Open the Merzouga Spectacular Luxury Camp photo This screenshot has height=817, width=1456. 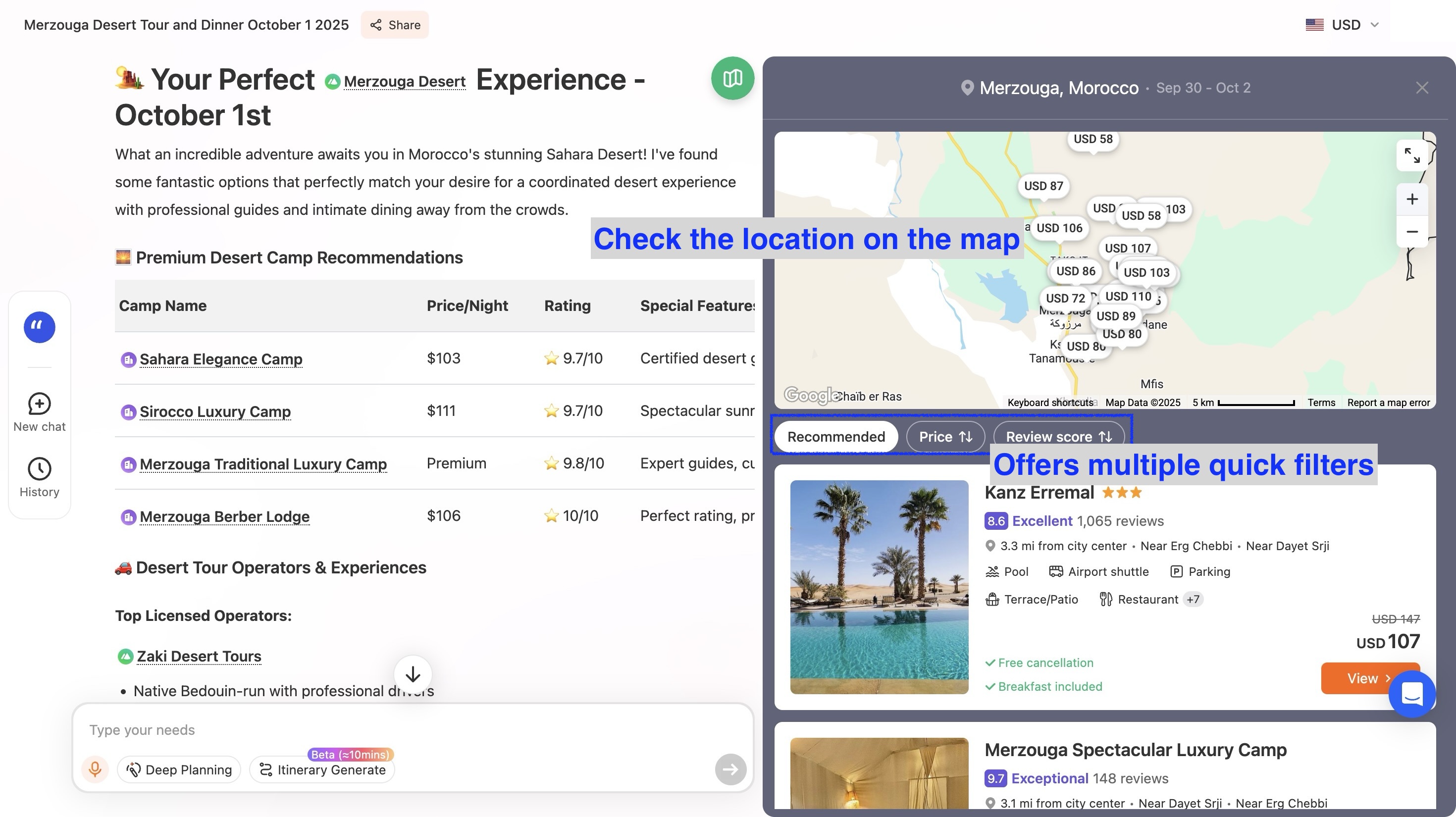(879, 773)
